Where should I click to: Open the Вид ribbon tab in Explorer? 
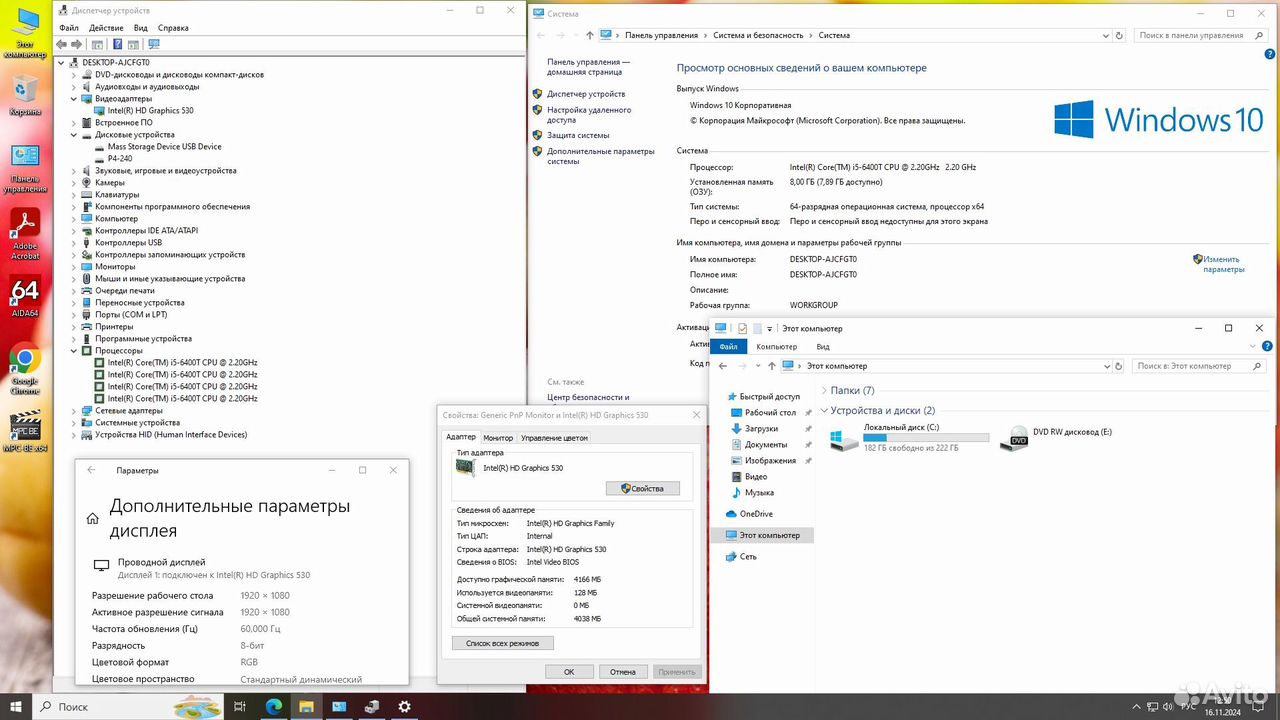(x=823, y=347)
